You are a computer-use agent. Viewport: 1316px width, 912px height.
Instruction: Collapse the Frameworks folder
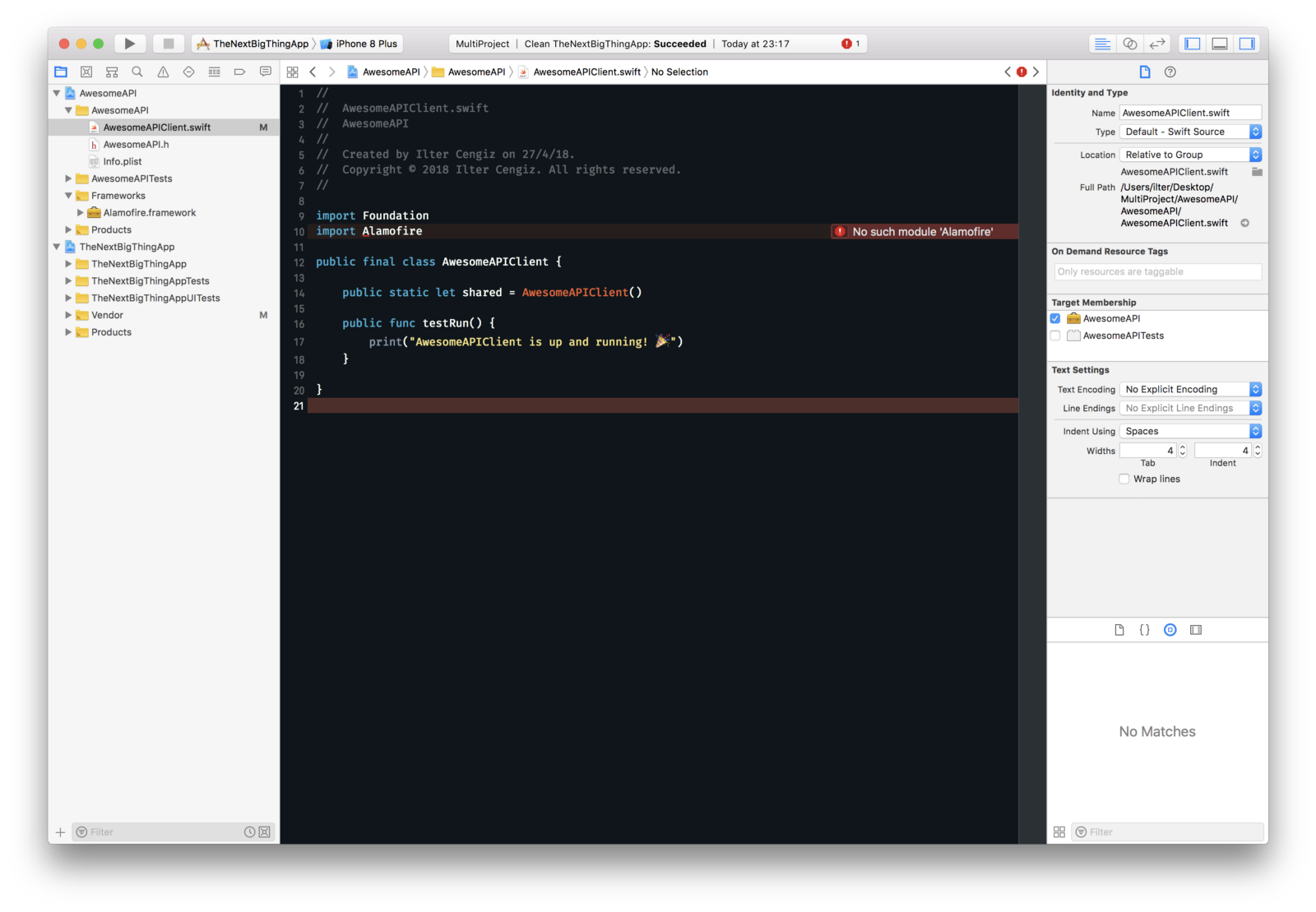tap(68, 196)
